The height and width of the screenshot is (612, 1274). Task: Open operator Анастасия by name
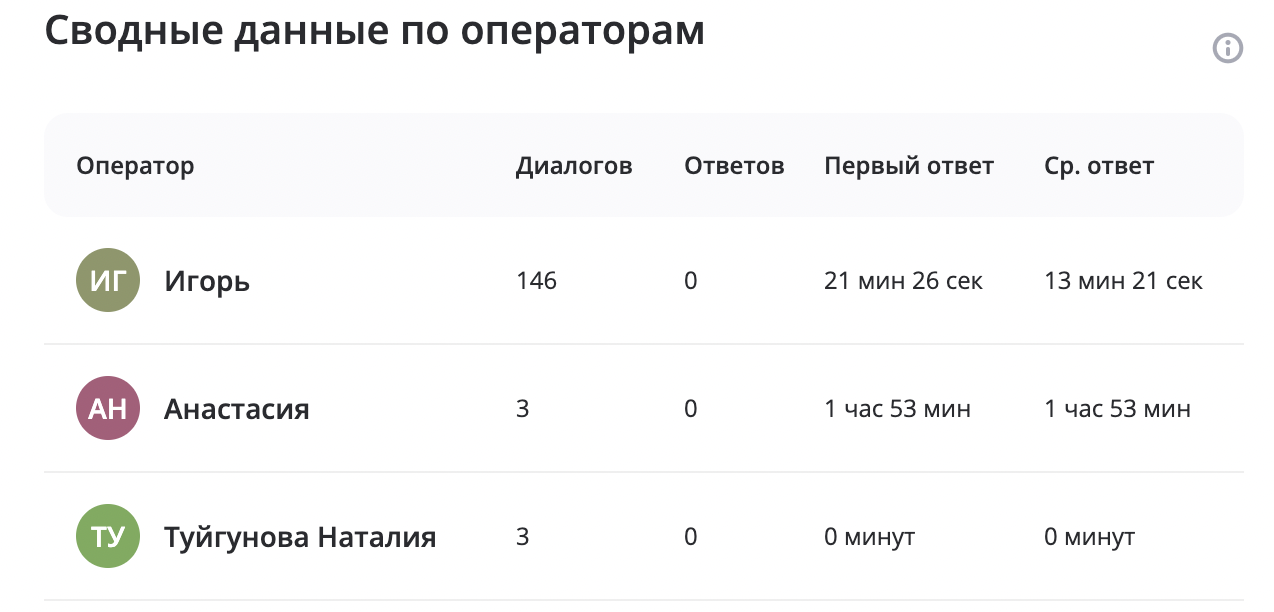tap(237, 409)
